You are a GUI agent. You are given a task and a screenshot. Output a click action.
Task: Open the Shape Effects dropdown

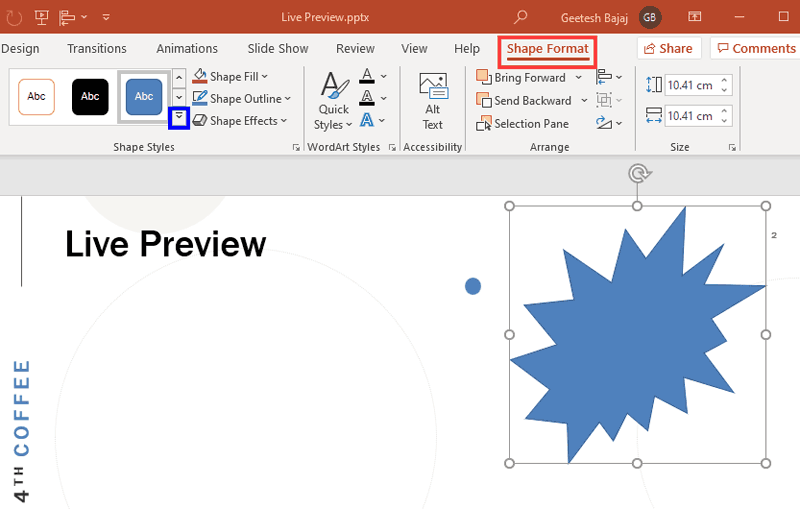point(240,121)
